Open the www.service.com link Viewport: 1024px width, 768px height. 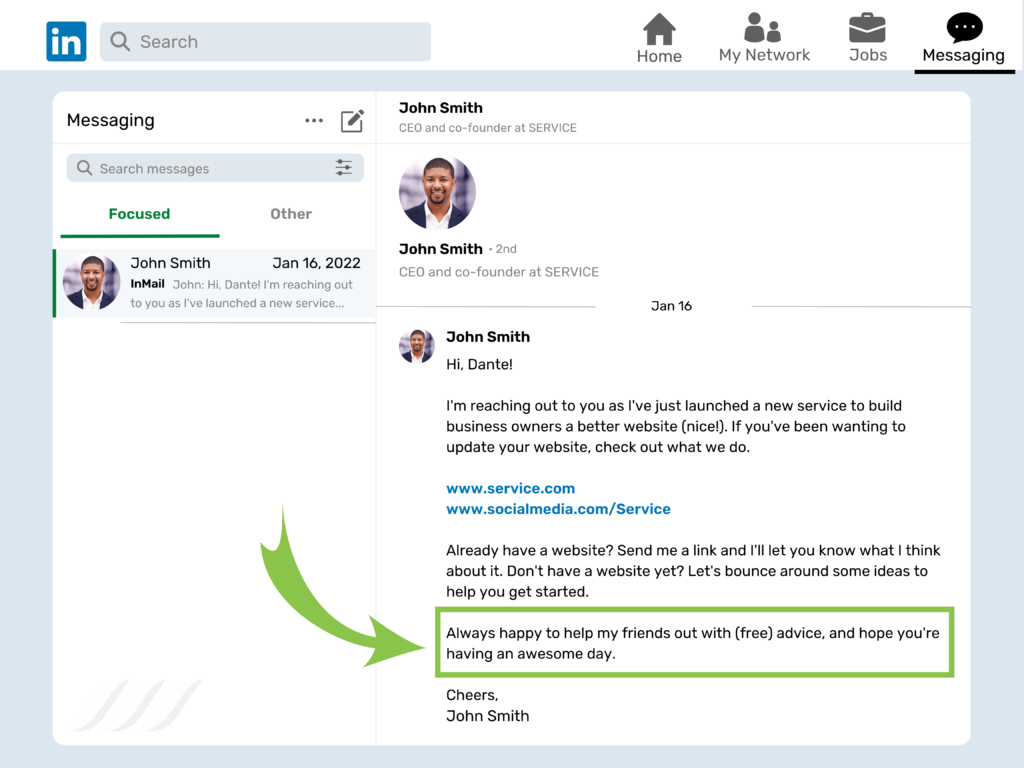510,488
